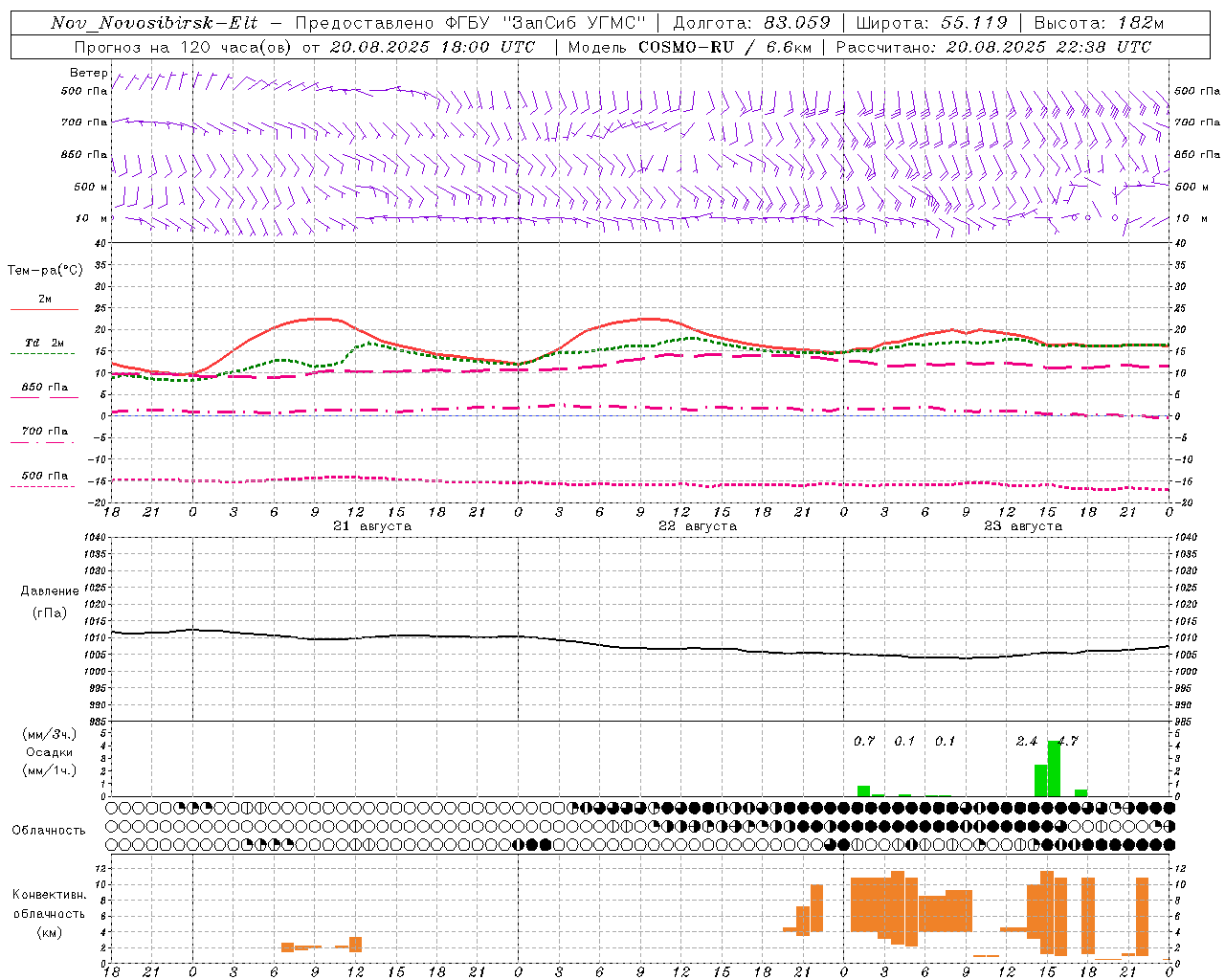Click the Тем-ра(°C) temperature label
Screen dimensions: 1225x980
click(45, 271)
